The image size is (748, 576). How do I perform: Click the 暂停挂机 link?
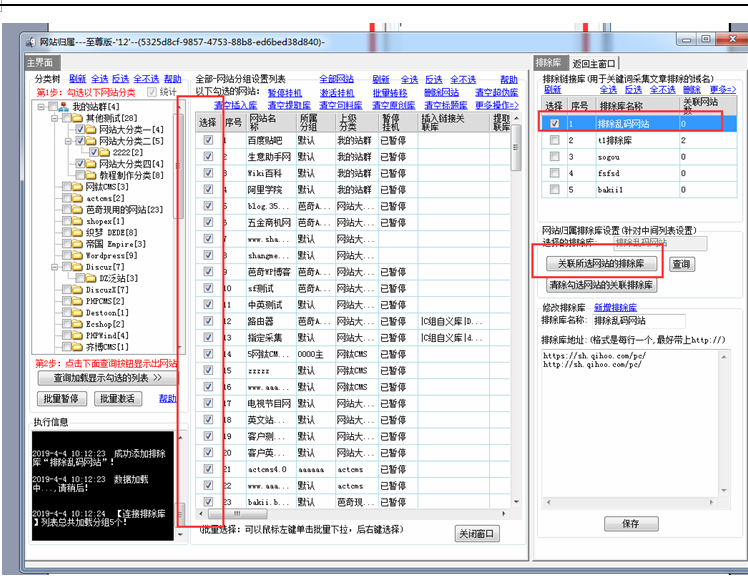click(284, 93)
